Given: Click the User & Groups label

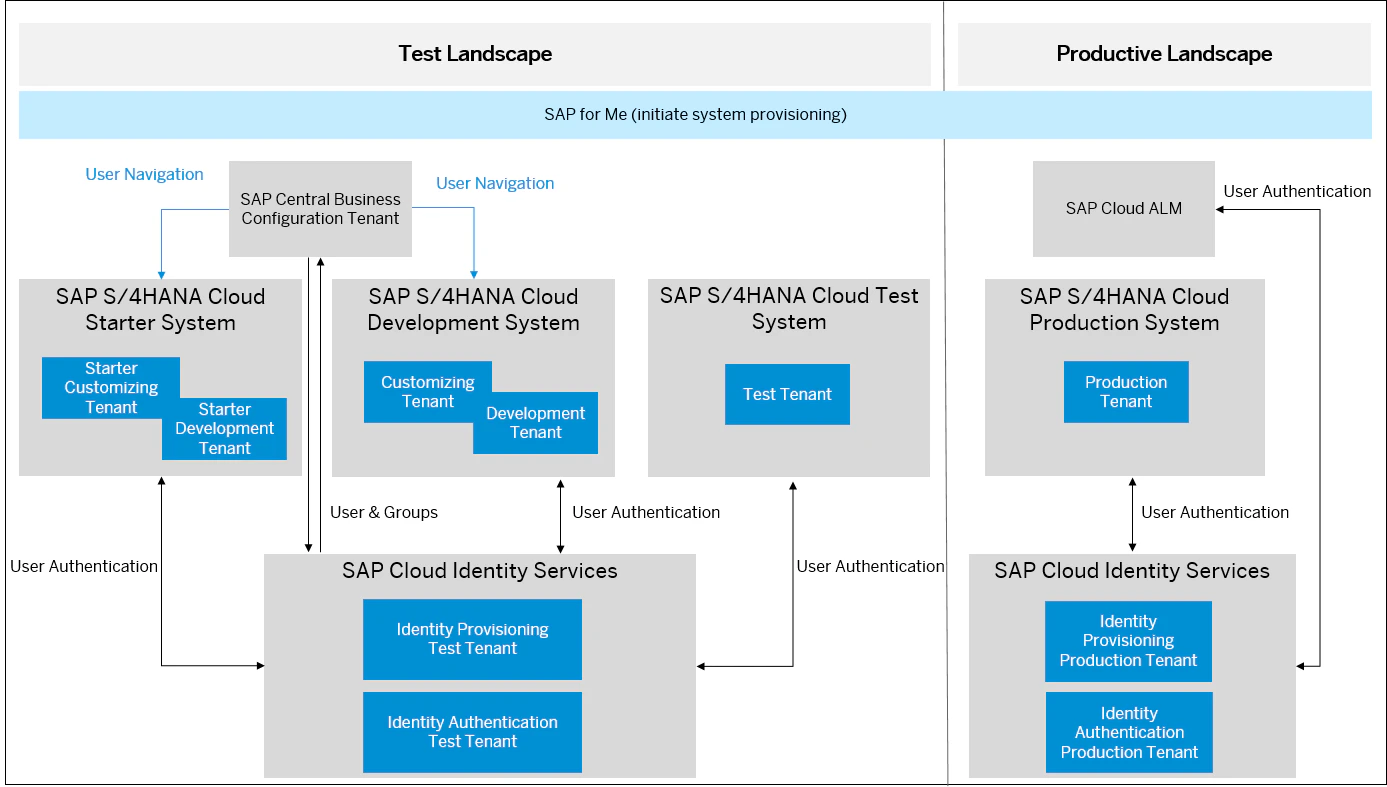Looking at the screenshot, I should [384, 512].
